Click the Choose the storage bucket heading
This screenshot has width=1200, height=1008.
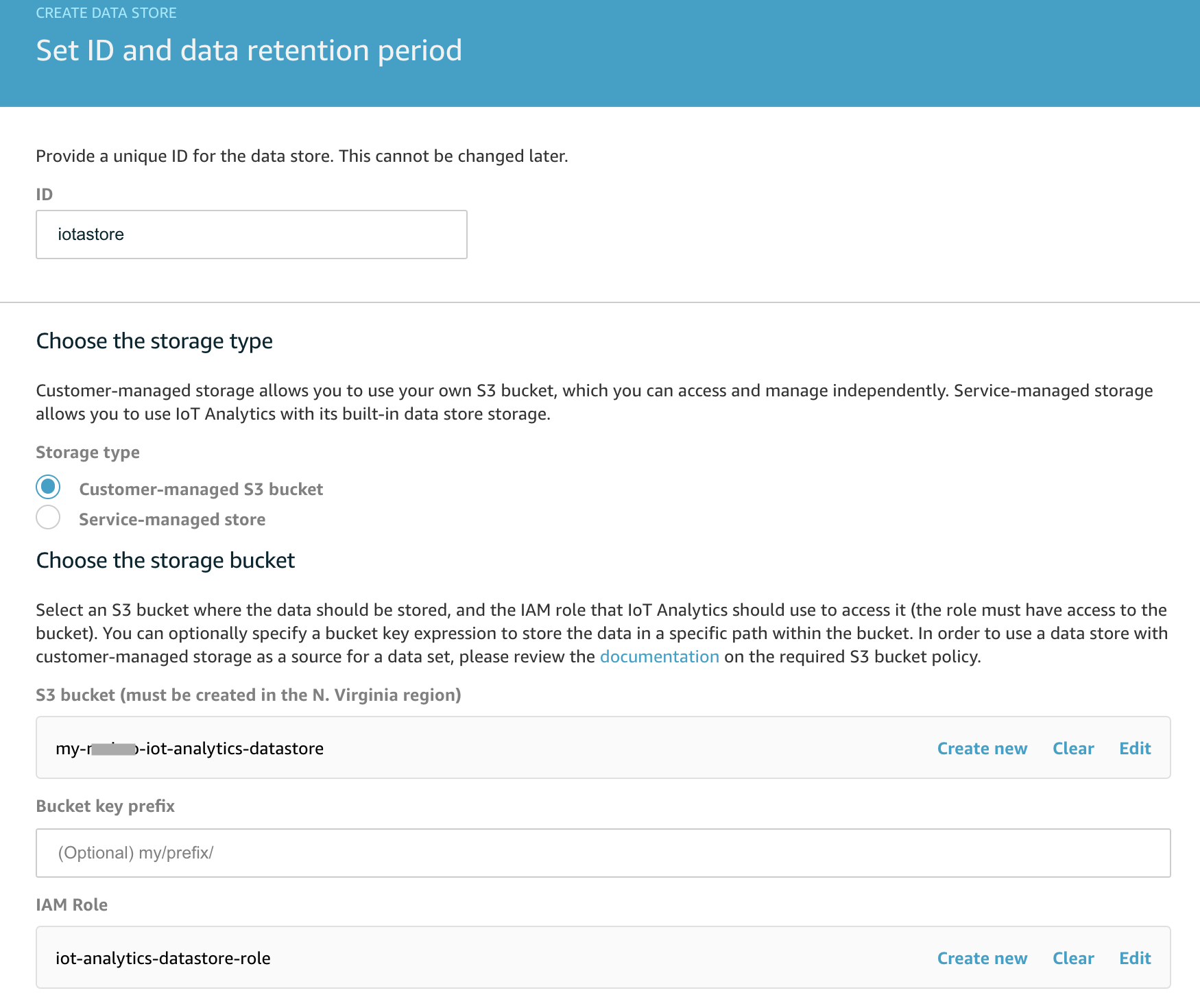coord(165,560)
